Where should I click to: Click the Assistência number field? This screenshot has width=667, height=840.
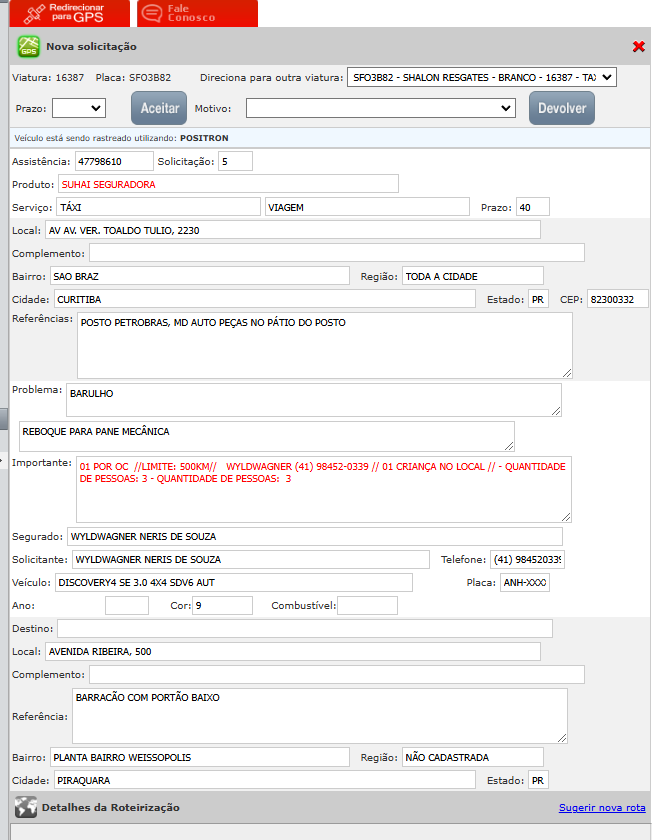pyautogui.click(x=113, y=161)
